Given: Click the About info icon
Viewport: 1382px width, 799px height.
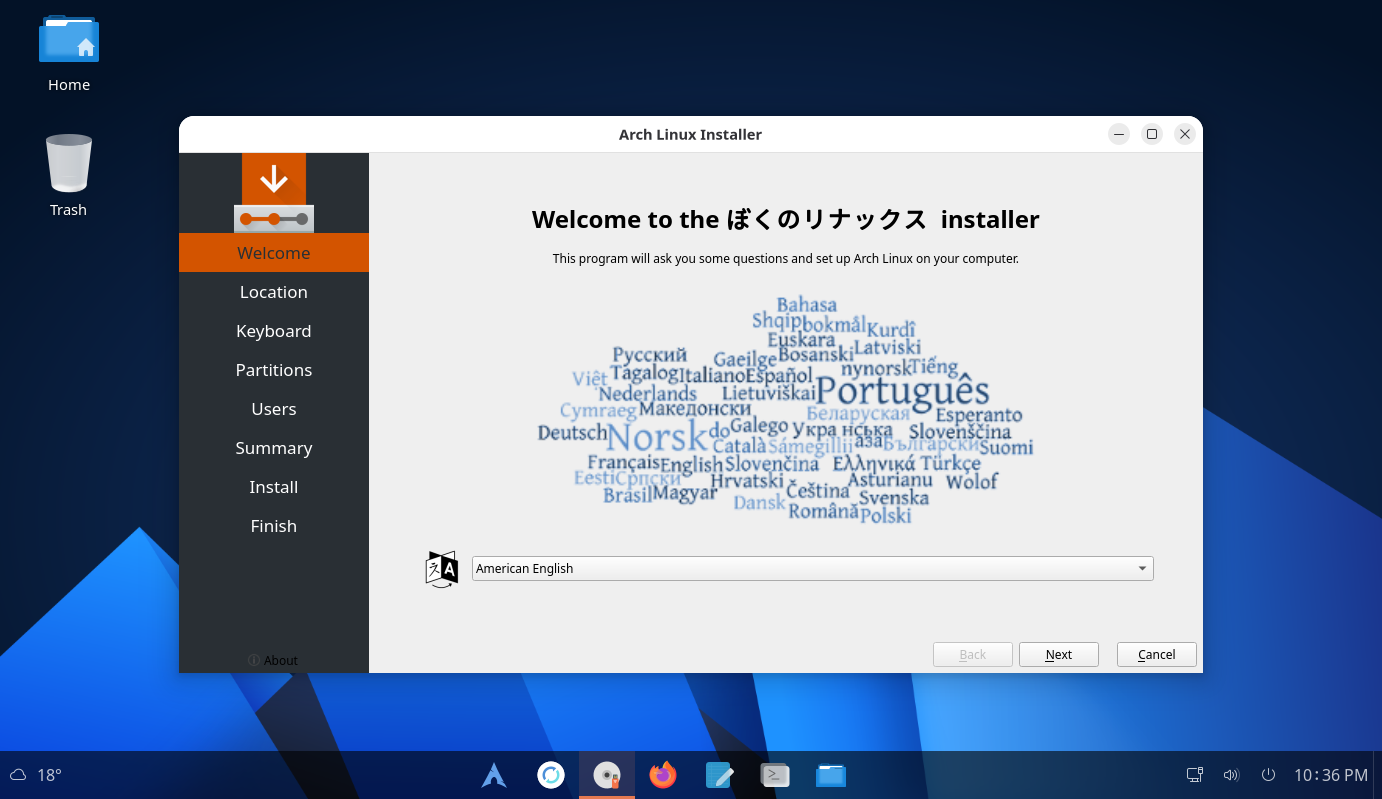Looking at the screenshot, I should tap(254, 660).
